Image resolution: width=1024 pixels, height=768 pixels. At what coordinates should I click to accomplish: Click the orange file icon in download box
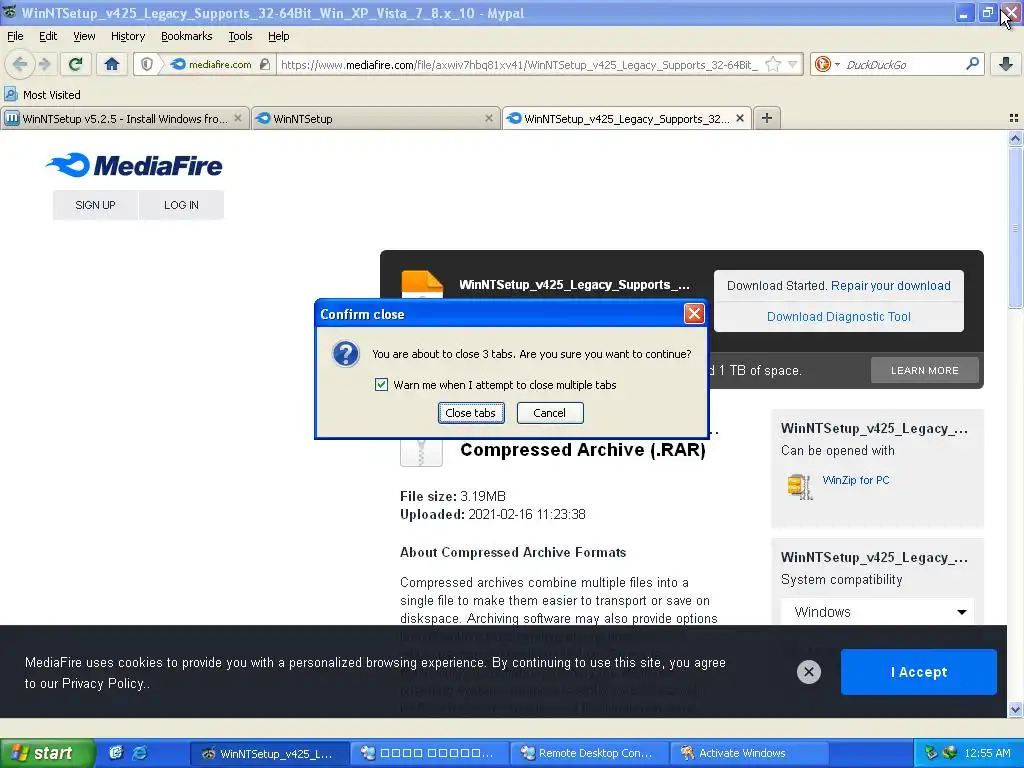[x=422, y=285]
